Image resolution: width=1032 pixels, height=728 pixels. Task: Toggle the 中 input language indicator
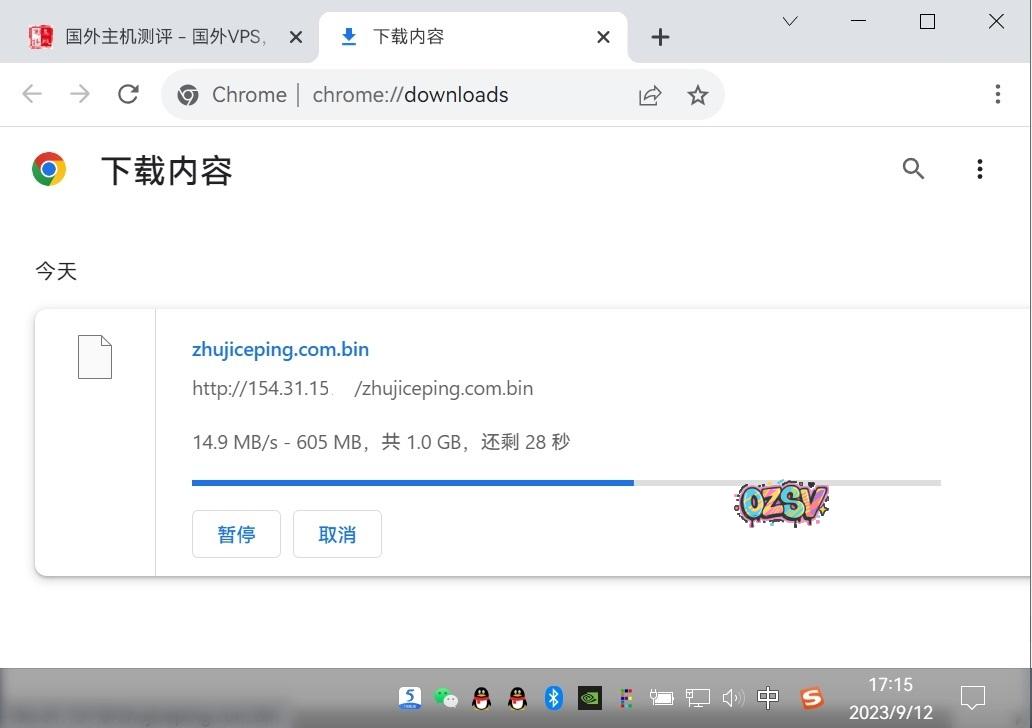coord(768,698)
